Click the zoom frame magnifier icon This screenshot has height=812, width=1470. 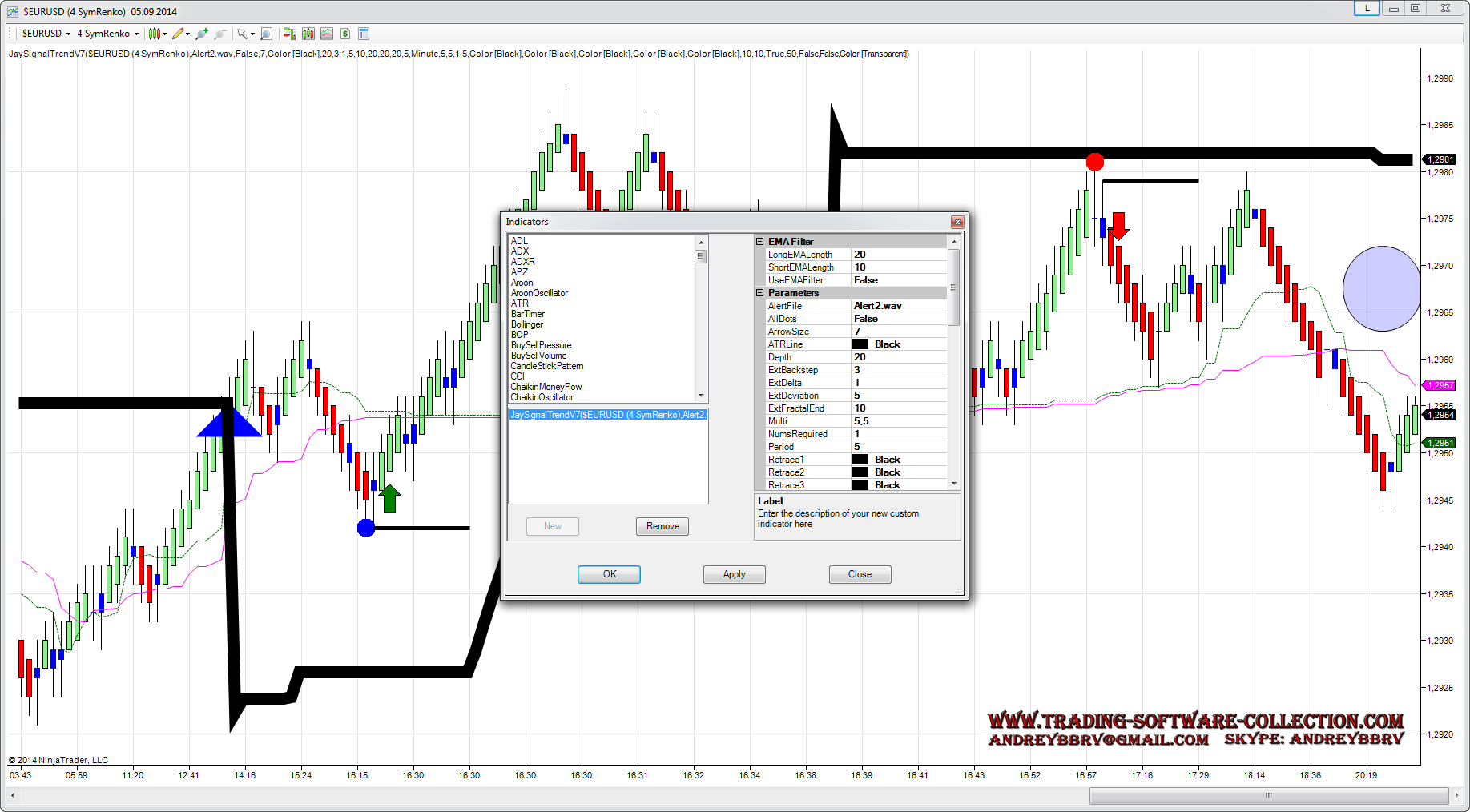click(x=267, y=34)
